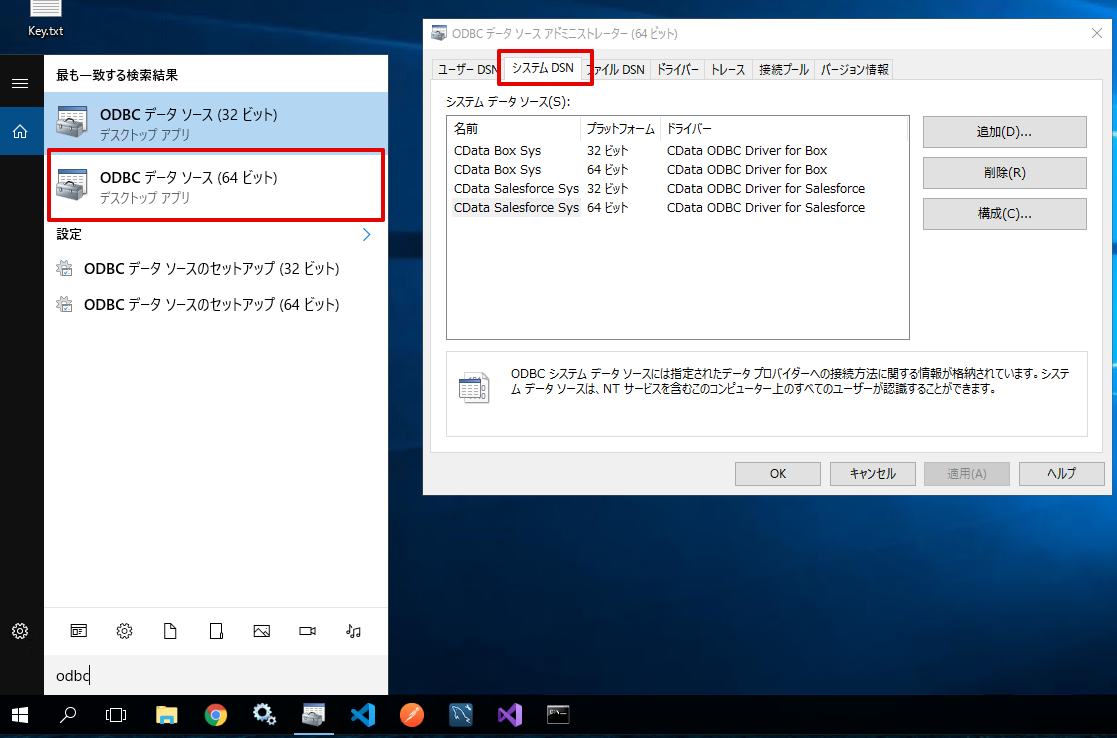The image size is (1117, 738).
Task: Open Google Chrome from the taskbar
Action: tap(216, 714)
